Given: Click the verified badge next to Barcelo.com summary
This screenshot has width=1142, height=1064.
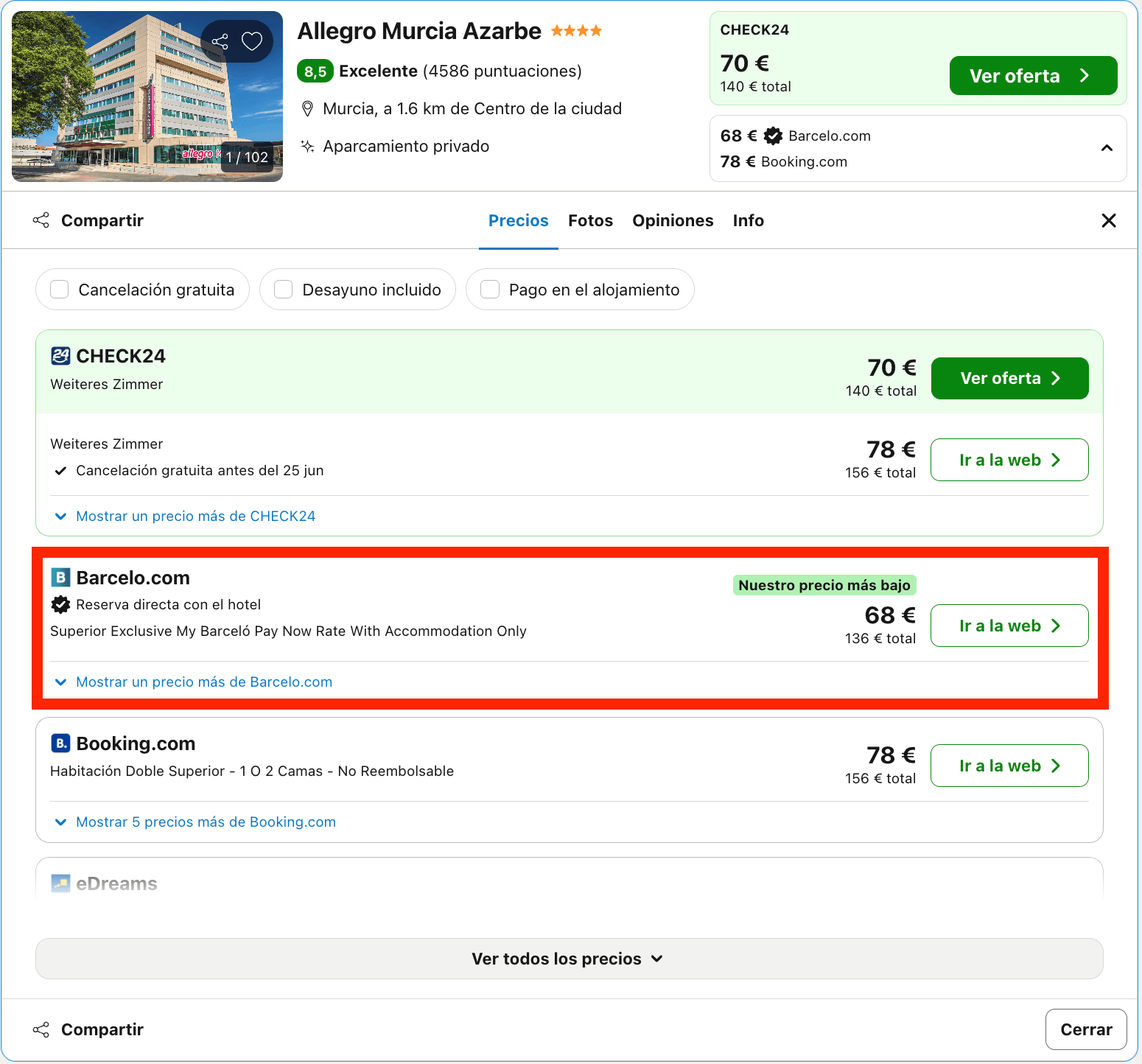Looking at the screenshot, I should click(773, 136).
